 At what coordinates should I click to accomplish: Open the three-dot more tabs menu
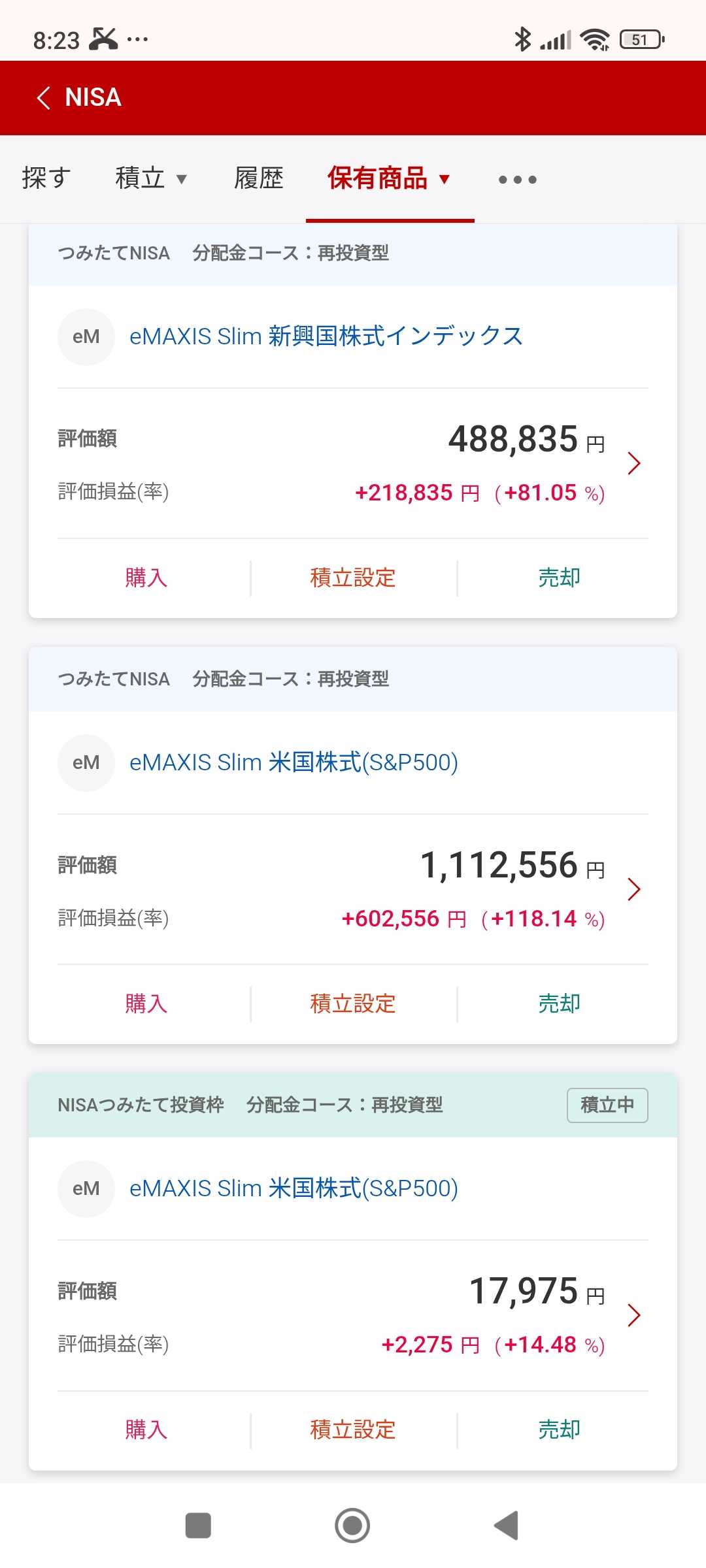pos(517,179)
